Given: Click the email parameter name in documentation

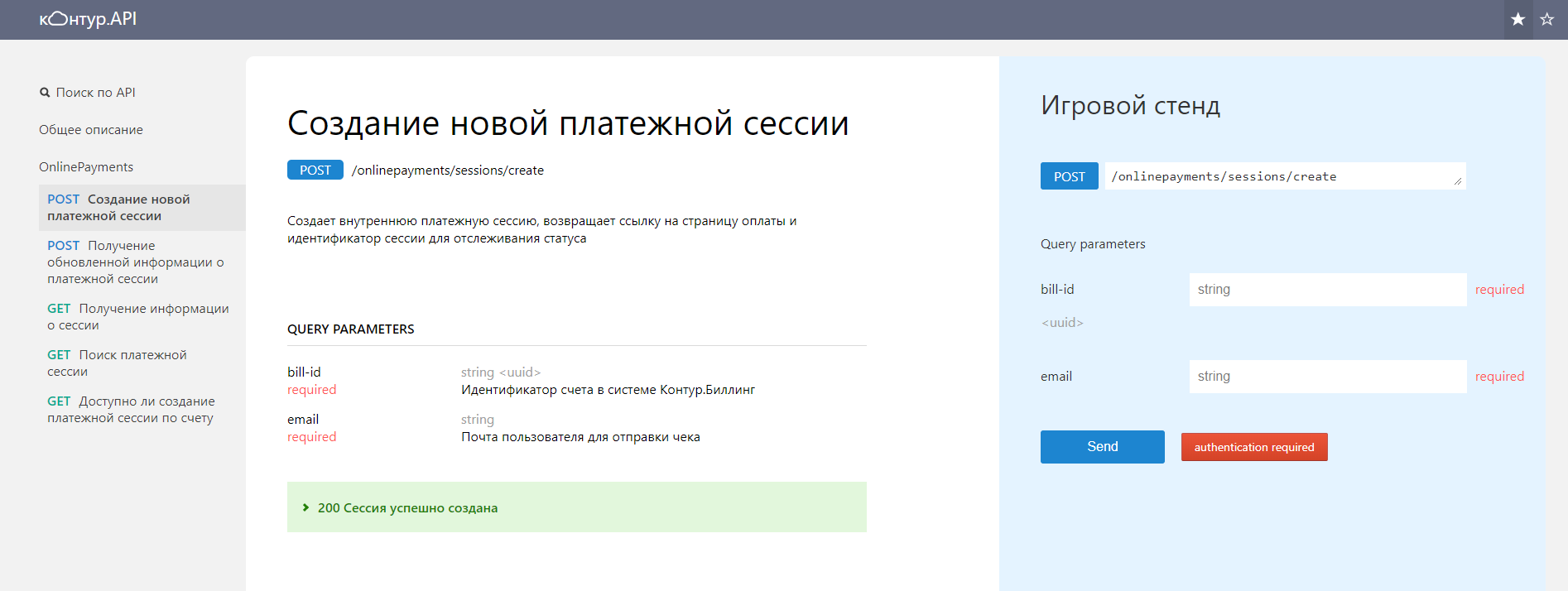Looking at the screenshot, I should (303, 420).
